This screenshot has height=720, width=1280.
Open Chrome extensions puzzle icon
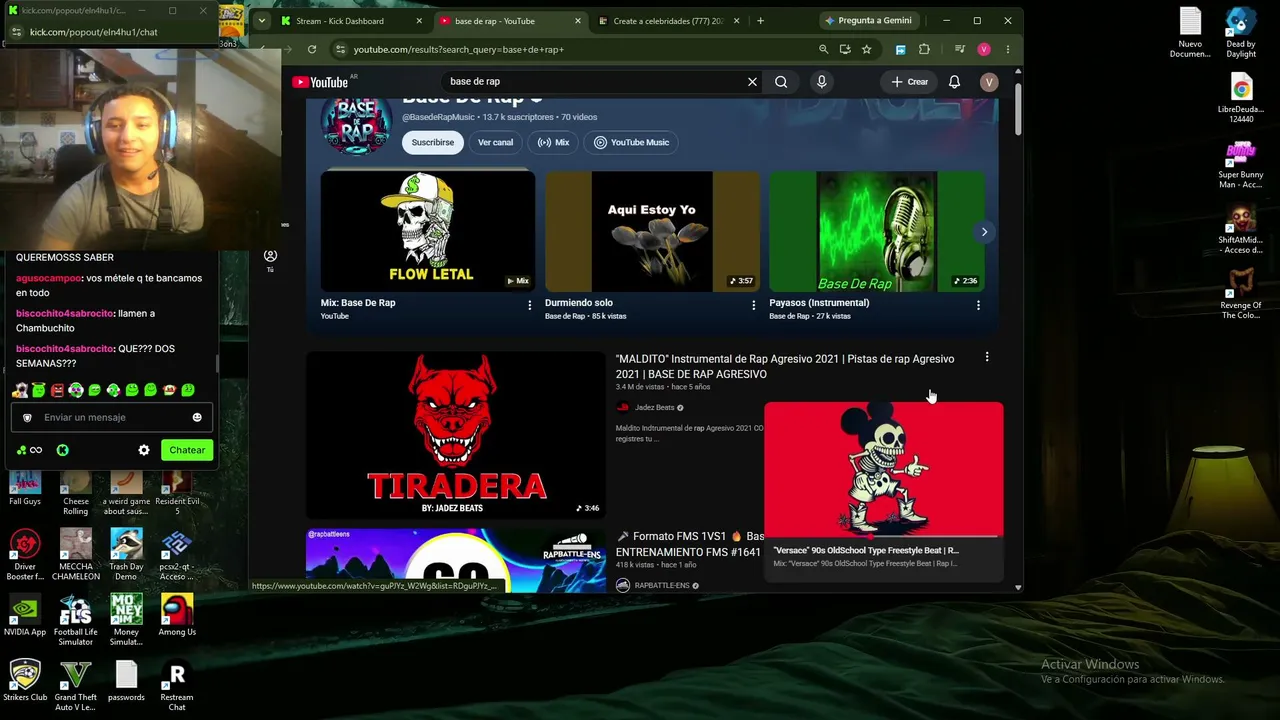[x=924, y=49]
